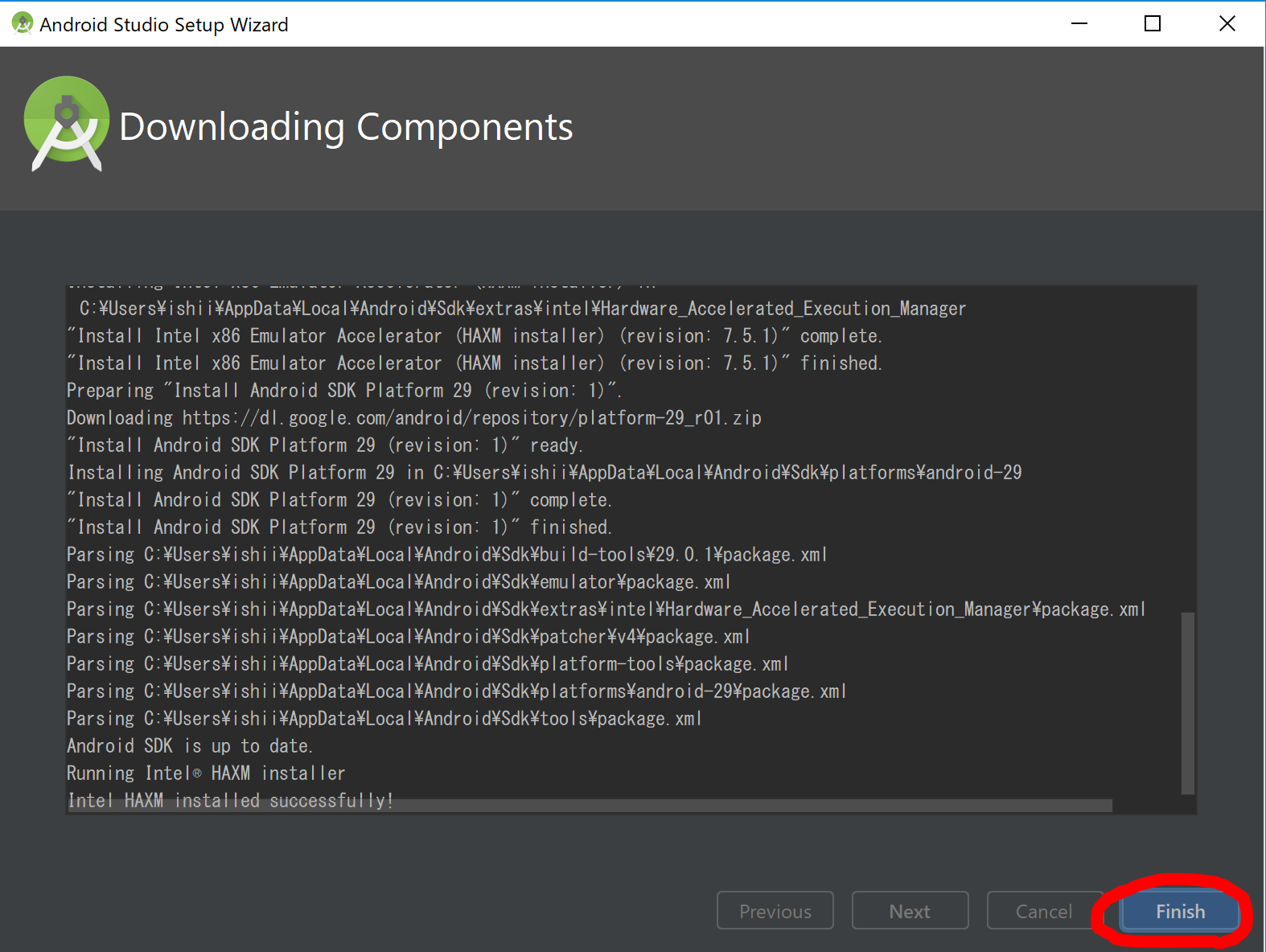The image size is (1266, 952).
Task: Click the HAXM installer 'finished.' line
Action: (x=475, y=363)
